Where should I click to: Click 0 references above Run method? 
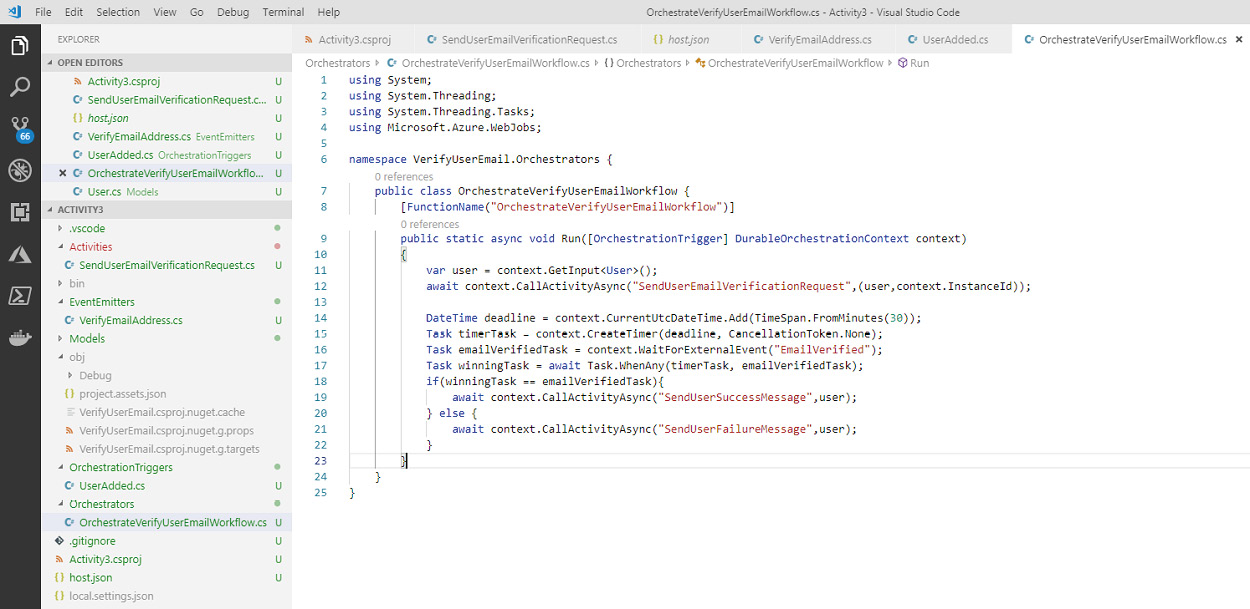click(x=429, y=225)
